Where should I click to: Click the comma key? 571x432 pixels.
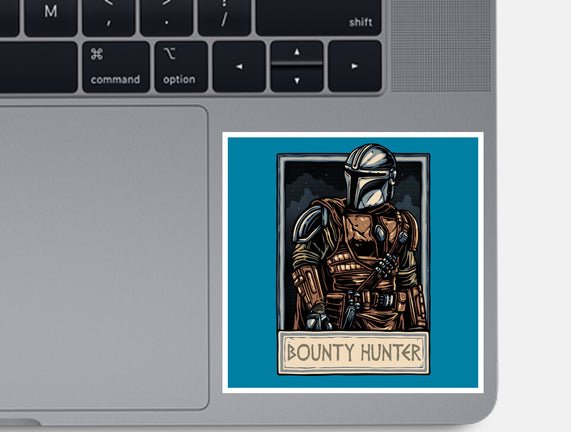109,17
